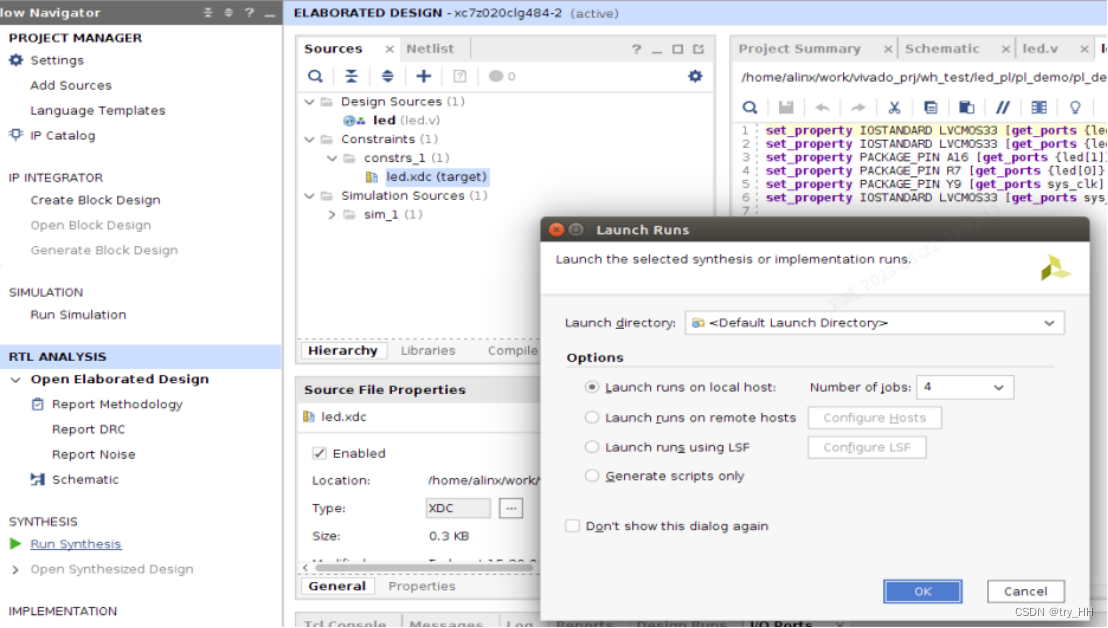The height and width of the screenshot is (628, 1108).
Task: Click the Report Methodology clipboard icon
Action: coord(37,404)
